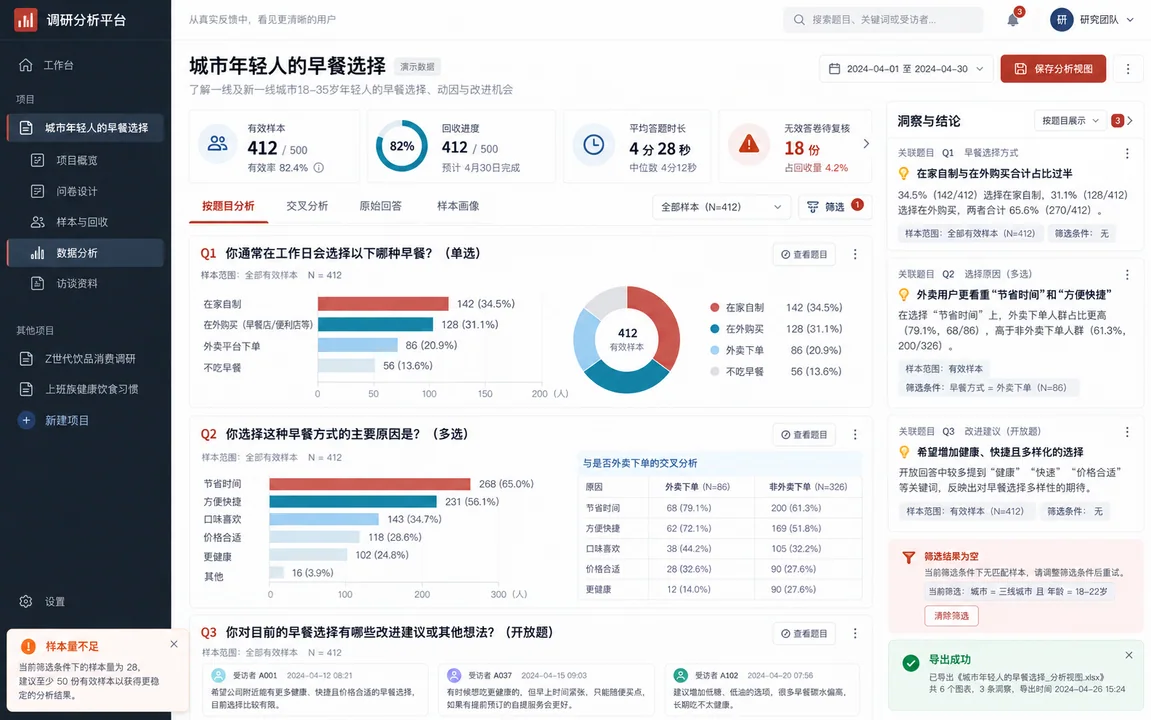Click the 82% progress ring

point(402,146)
